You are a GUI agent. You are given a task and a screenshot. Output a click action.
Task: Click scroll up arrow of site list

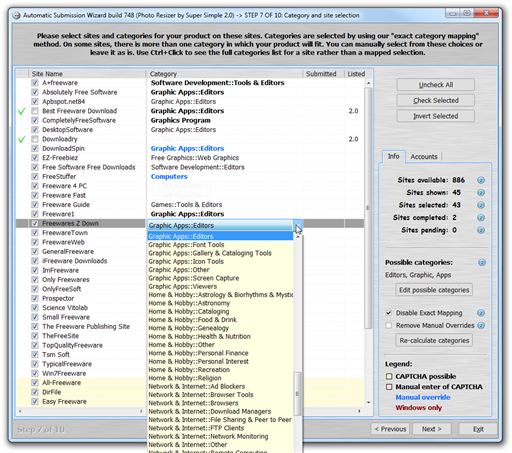tap(368, 83)
